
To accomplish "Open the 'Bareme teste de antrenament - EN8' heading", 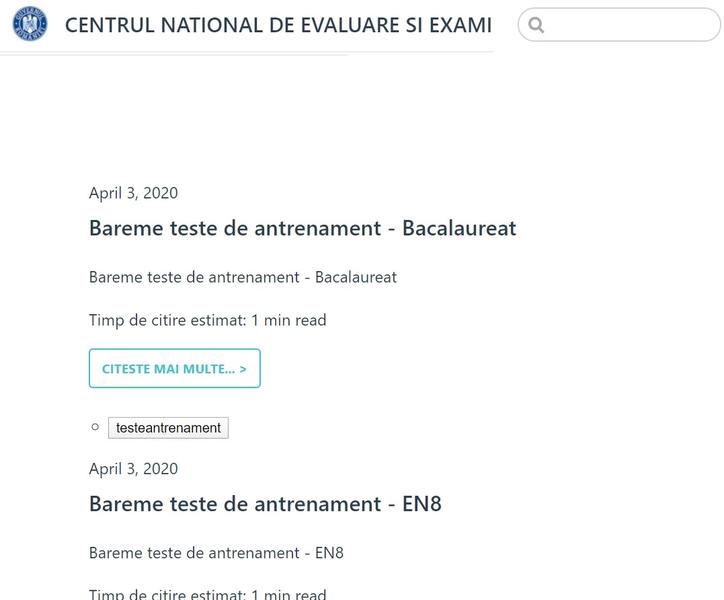I will [265, 504].
